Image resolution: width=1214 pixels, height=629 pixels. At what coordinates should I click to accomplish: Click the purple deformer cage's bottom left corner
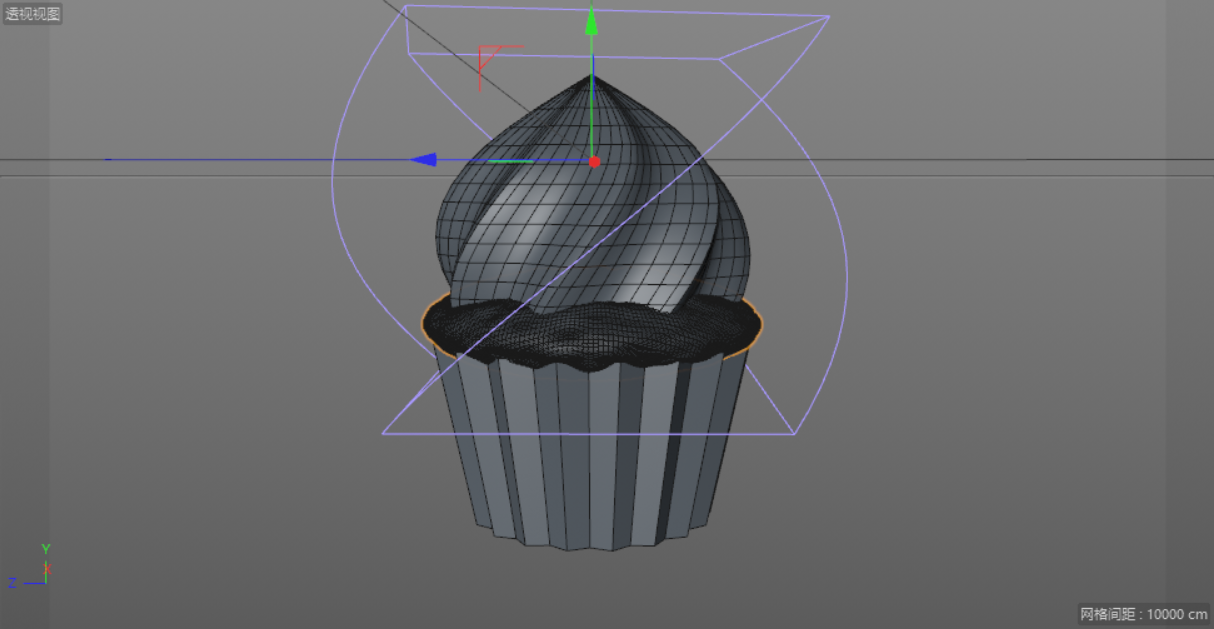pyautogui.click(x=384, y=434)
